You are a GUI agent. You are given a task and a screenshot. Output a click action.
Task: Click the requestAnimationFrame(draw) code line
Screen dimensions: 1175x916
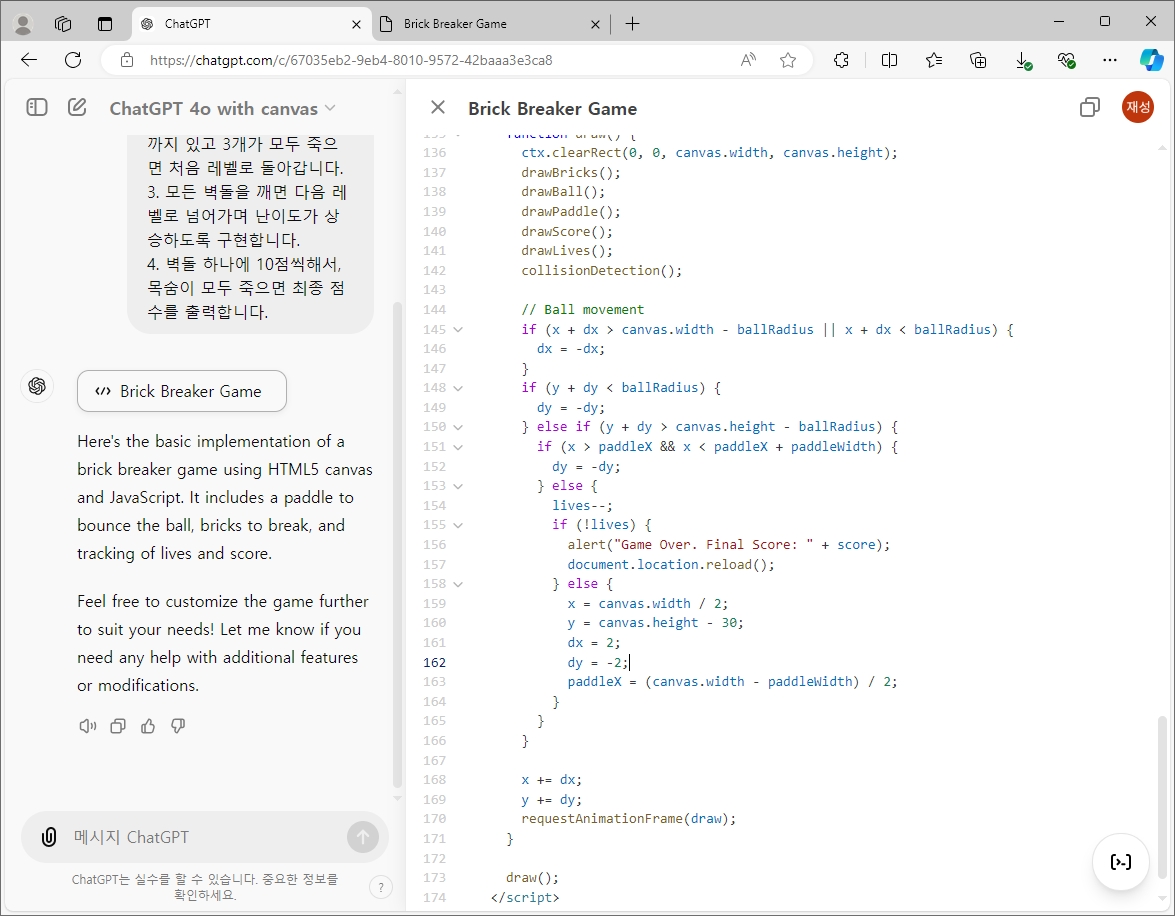pos(629,819)
